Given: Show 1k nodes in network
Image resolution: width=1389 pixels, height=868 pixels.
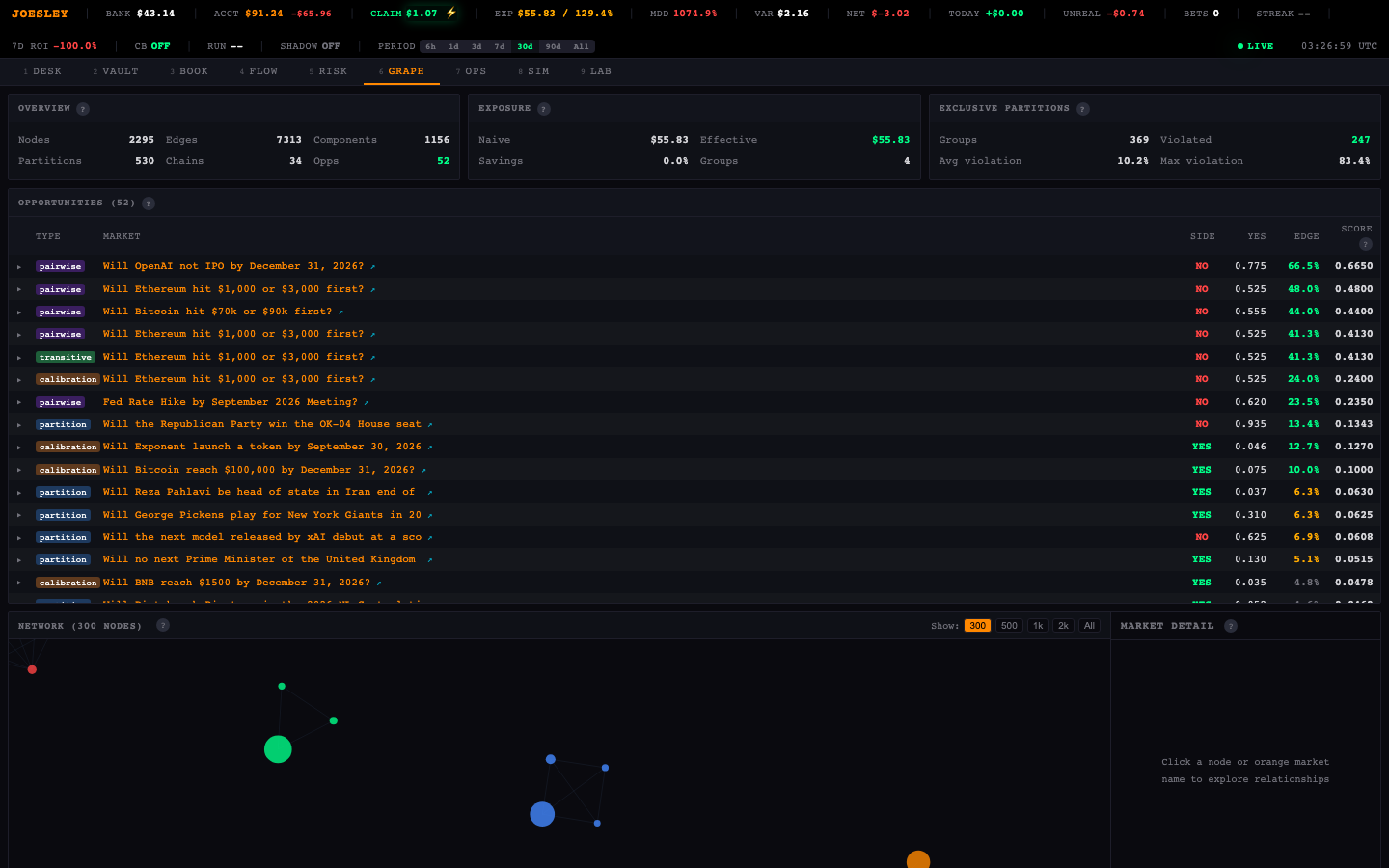Looking at the screenshot, I should point(1038,626).
